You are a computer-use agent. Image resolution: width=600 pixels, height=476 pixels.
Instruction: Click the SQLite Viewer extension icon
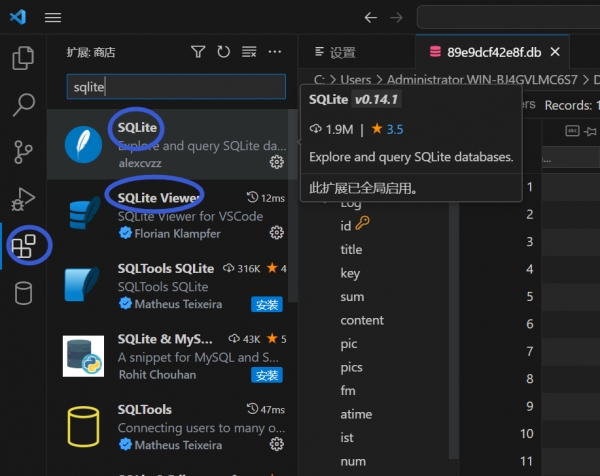83,214
